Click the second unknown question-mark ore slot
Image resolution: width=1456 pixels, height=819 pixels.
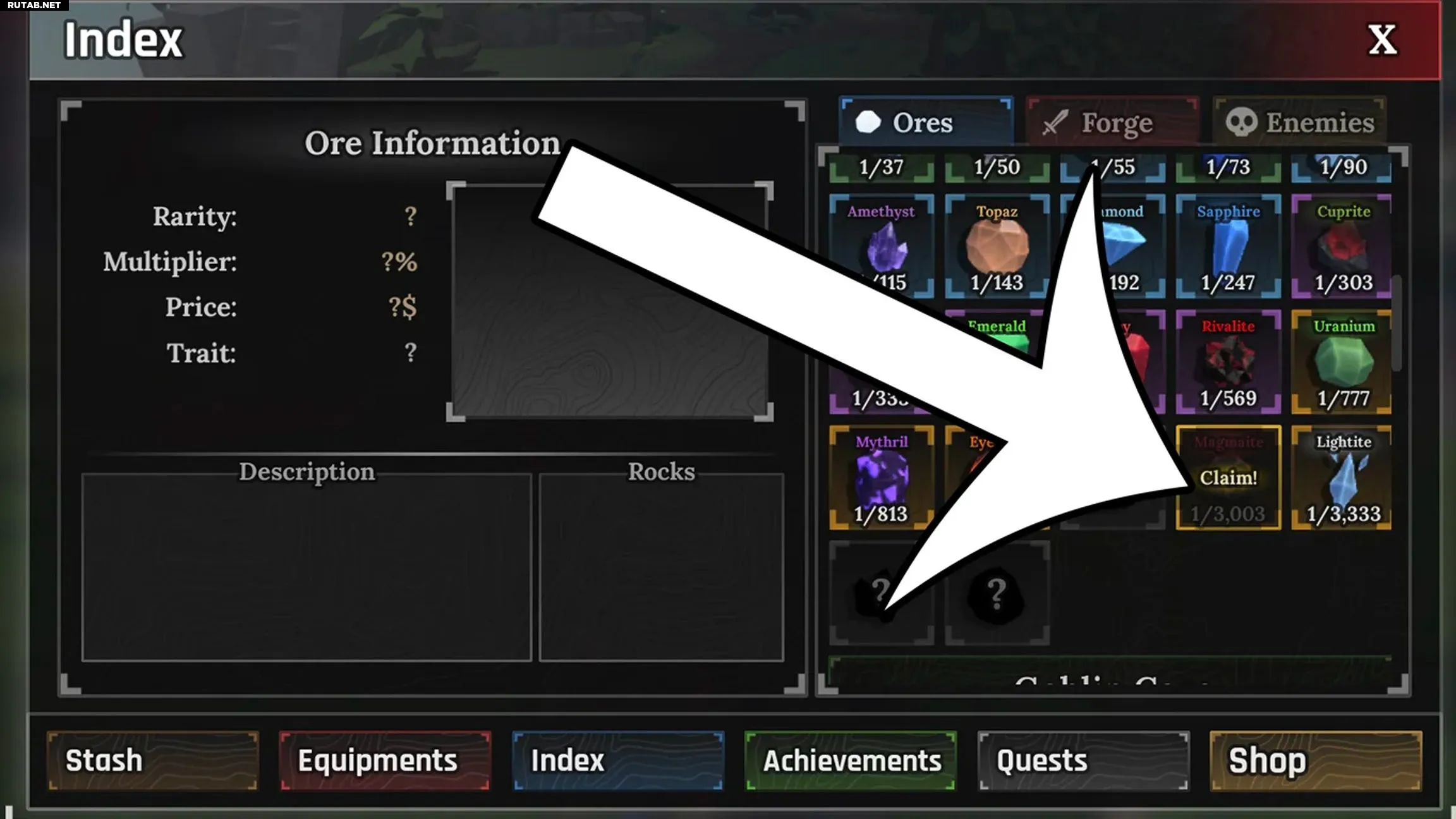997,593
